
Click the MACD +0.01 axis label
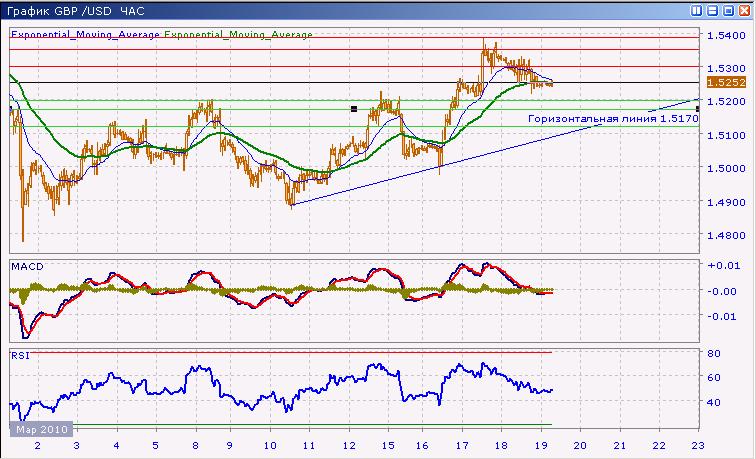tap(721, 265)
